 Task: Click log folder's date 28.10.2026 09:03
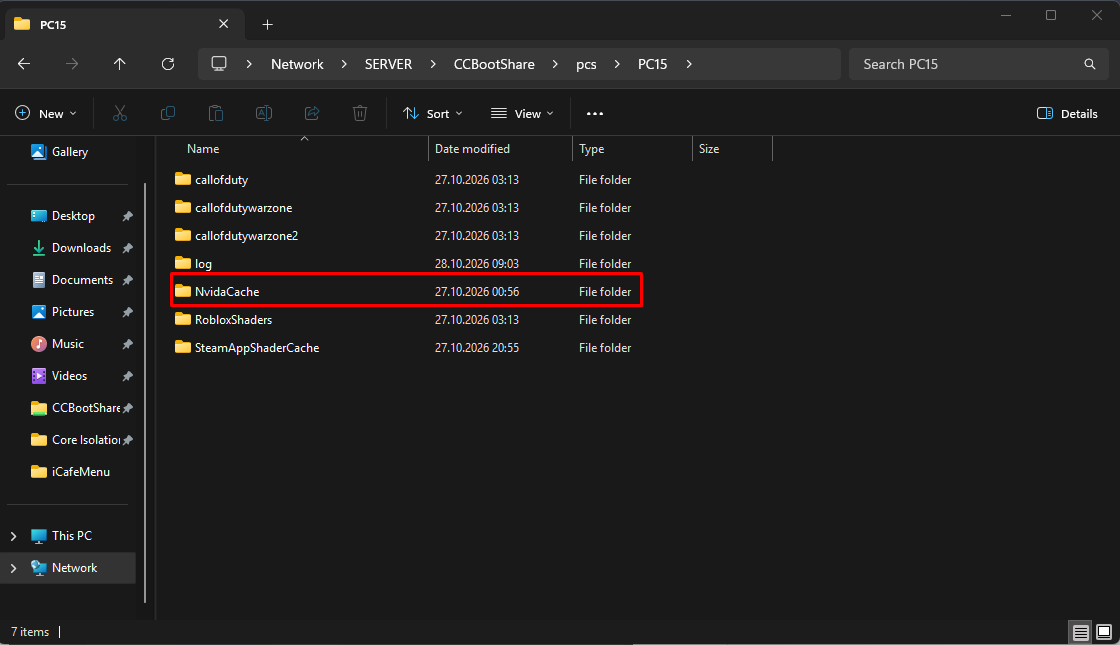pos(476,264)
